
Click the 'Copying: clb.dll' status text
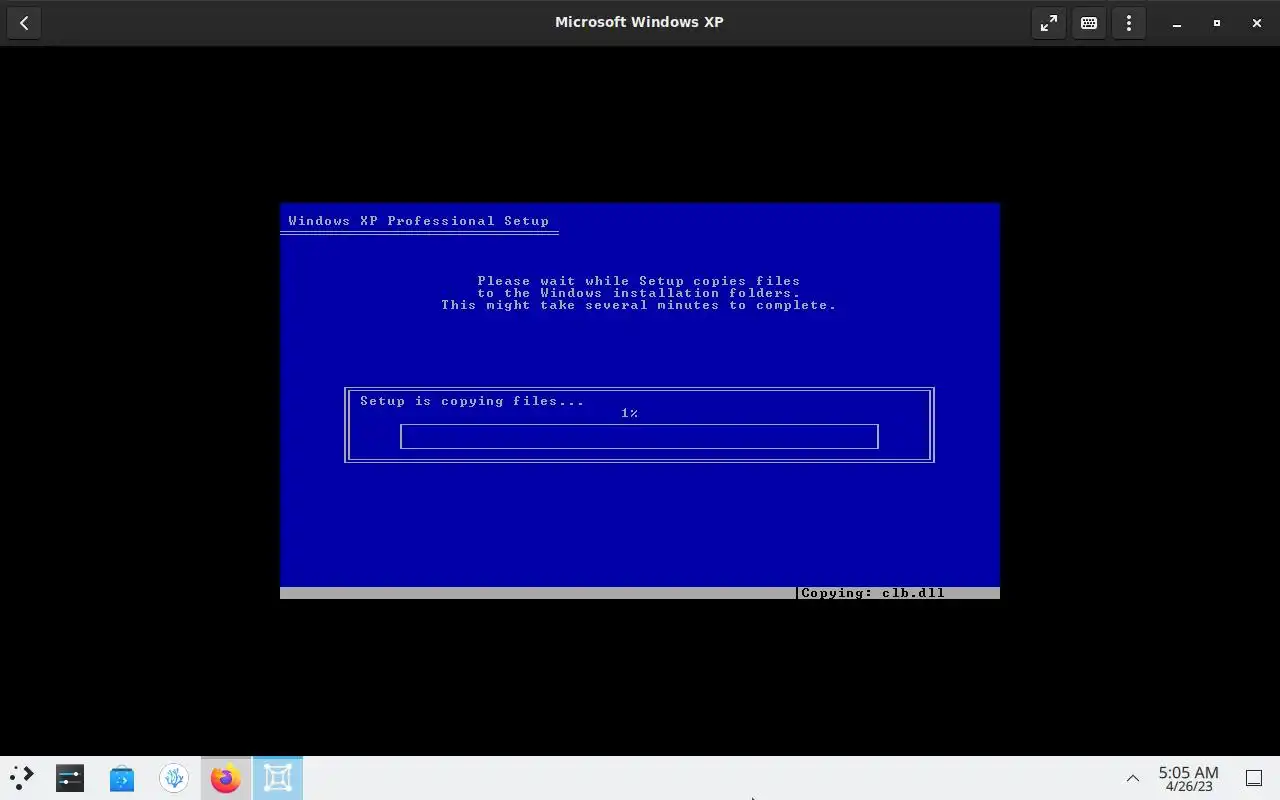873,593
